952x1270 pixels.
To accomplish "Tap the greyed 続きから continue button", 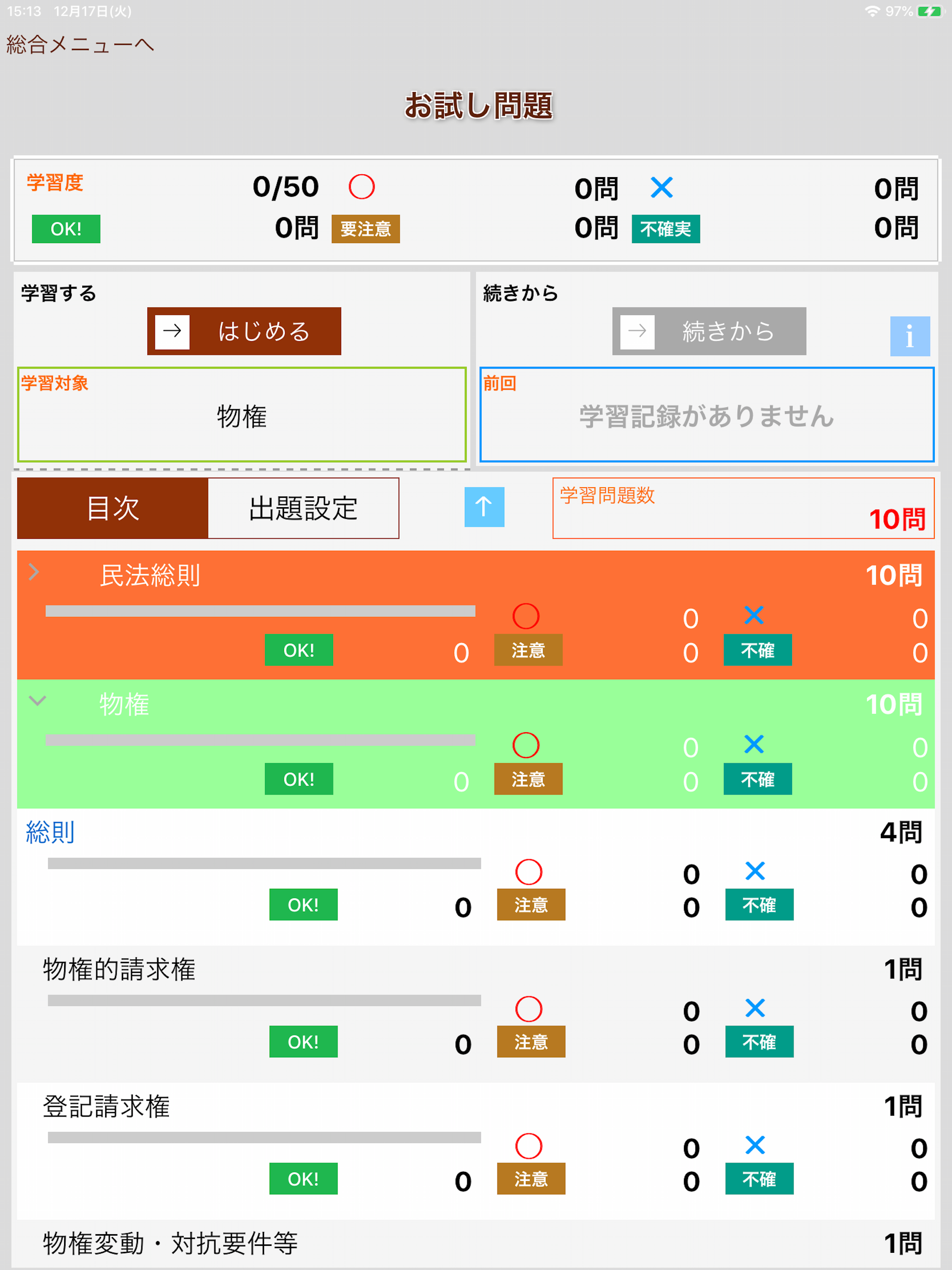I will [x=709, y=331].
